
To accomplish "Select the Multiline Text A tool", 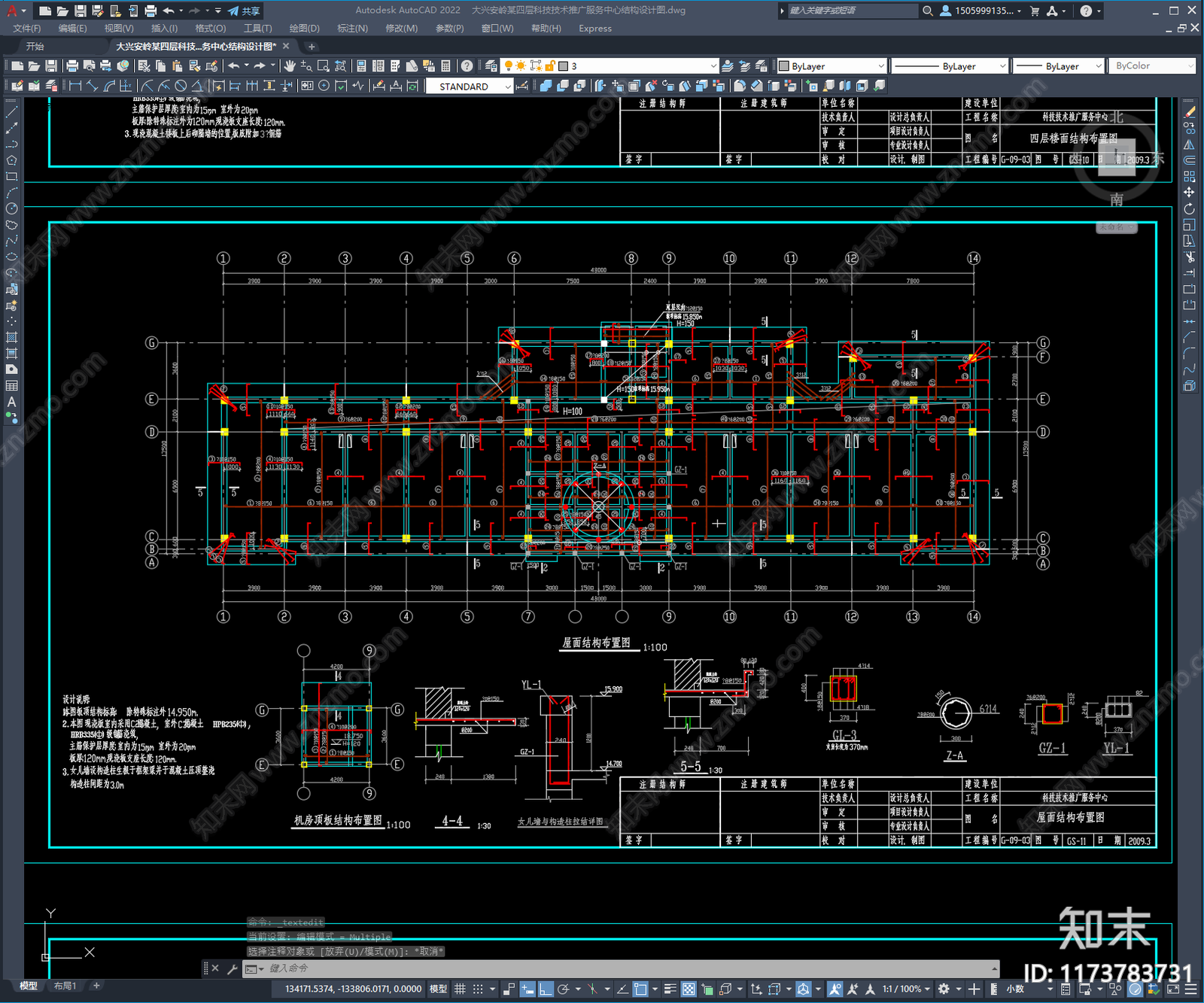I will point(11,402).
